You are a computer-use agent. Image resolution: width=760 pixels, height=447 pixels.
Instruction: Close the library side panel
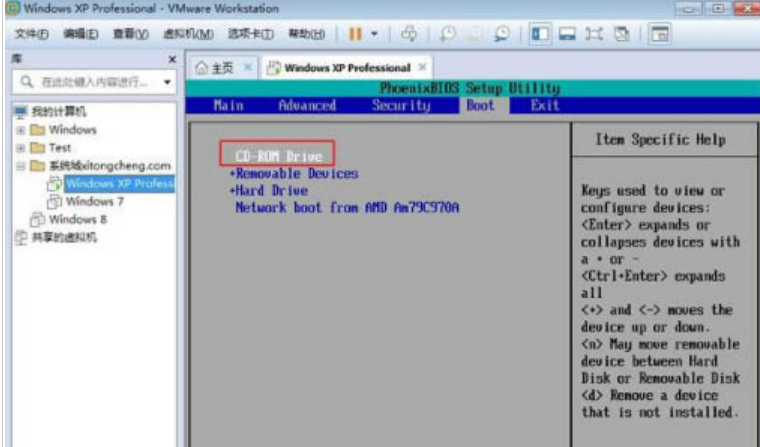[x=172, y=60]
